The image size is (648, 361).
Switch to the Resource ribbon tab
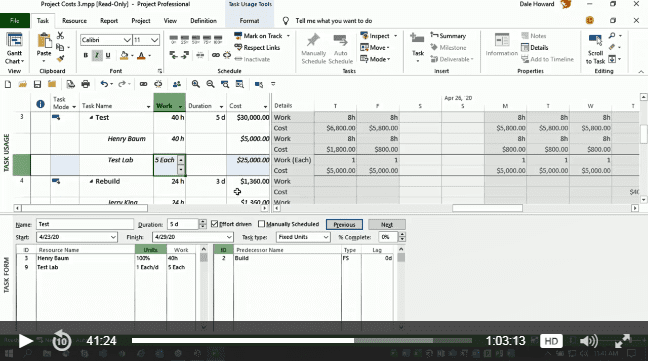[74, 21]
